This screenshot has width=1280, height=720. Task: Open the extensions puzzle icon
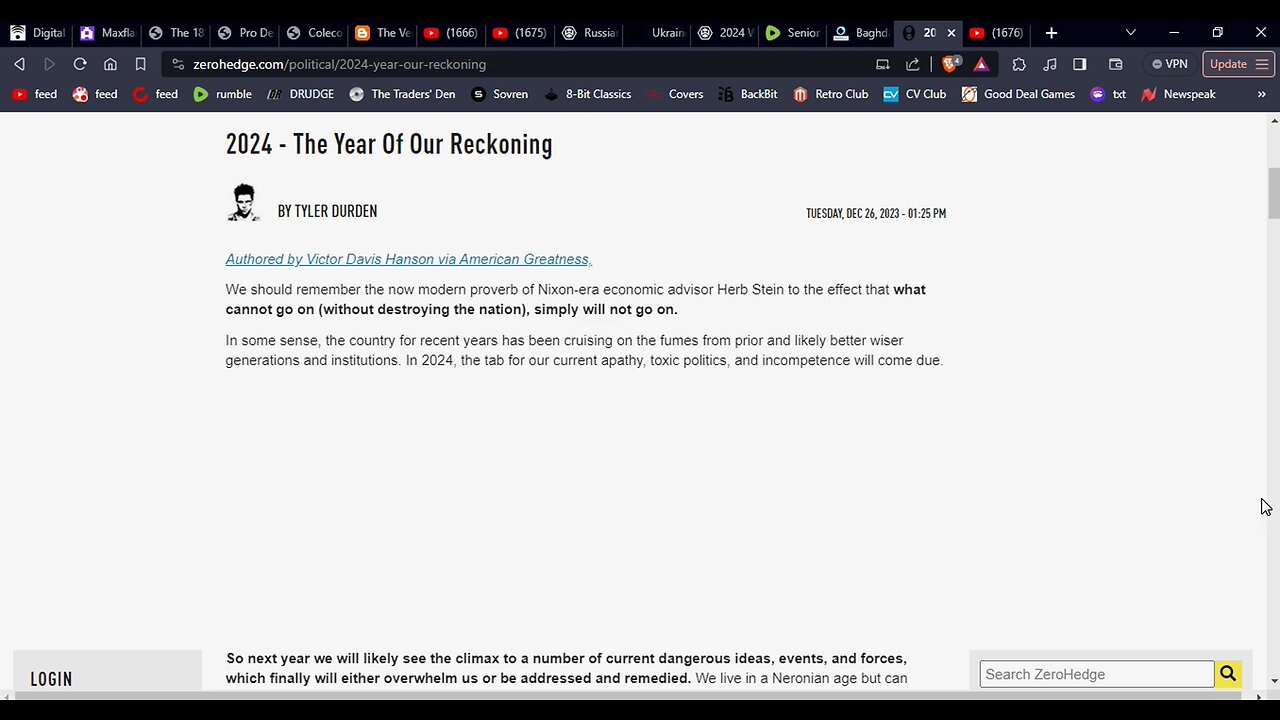click(1019, 64)
